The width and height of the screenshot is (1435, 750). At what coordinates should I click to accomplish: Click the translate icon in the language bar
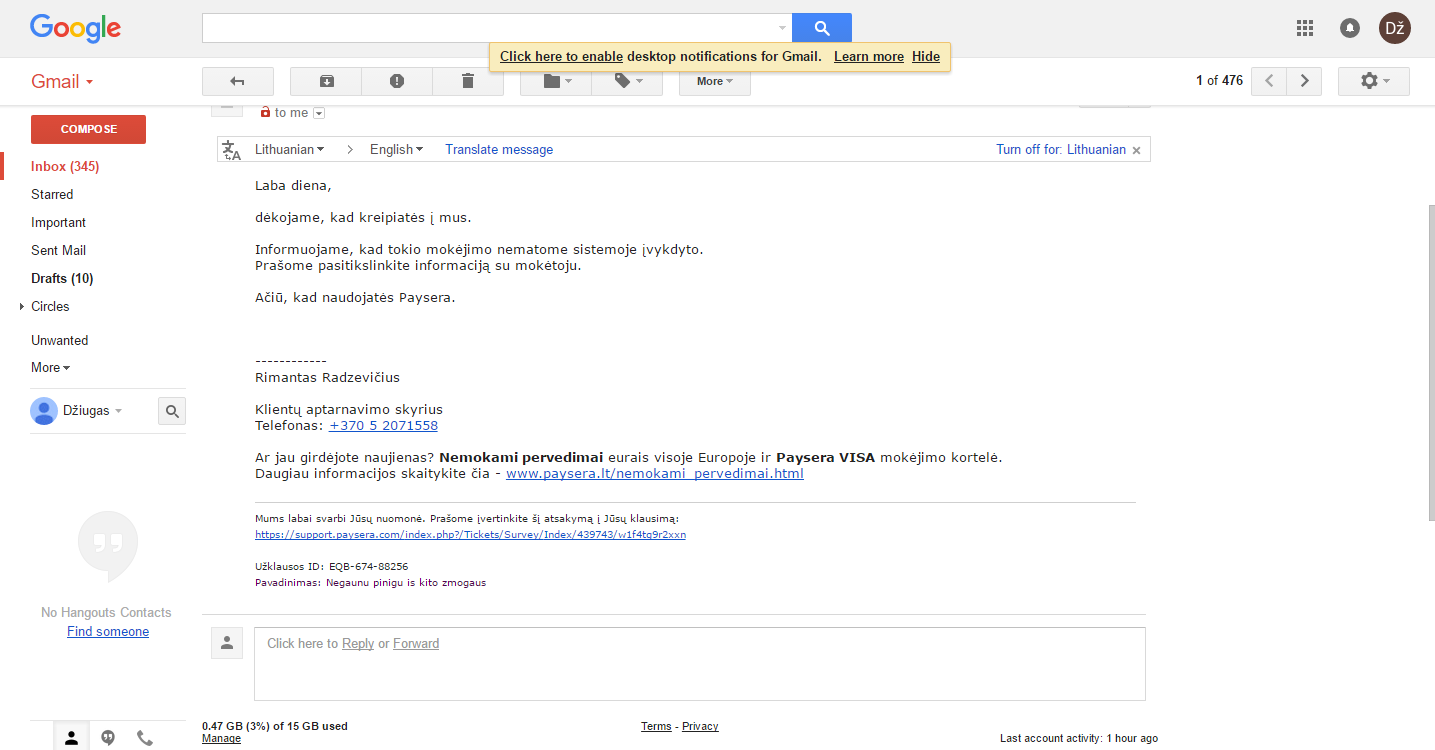[x=232, y=150]
